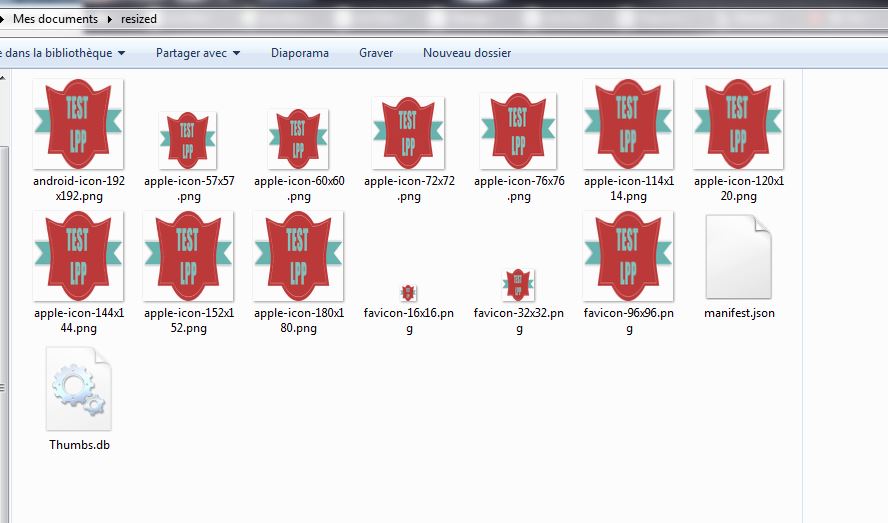Click the apple-icon-60x60.png file

coord(298,139)
